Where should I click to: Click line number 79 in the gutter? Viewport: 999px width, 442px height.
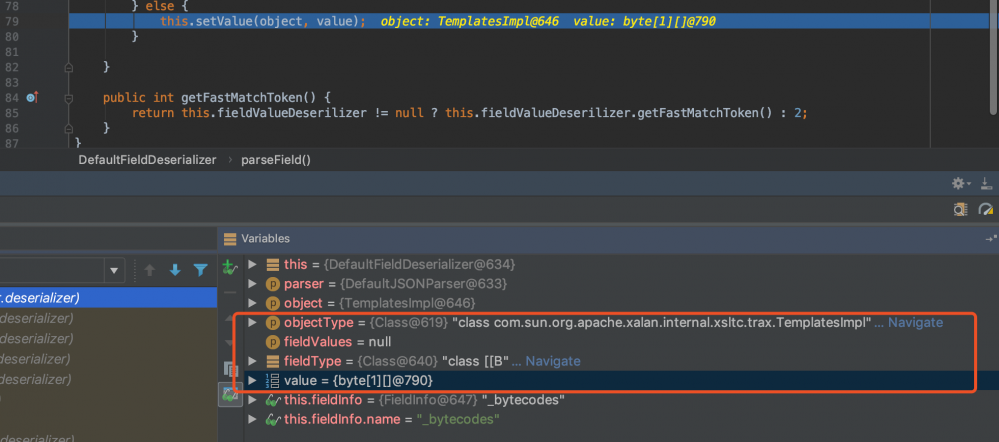[x=12, y=21]
